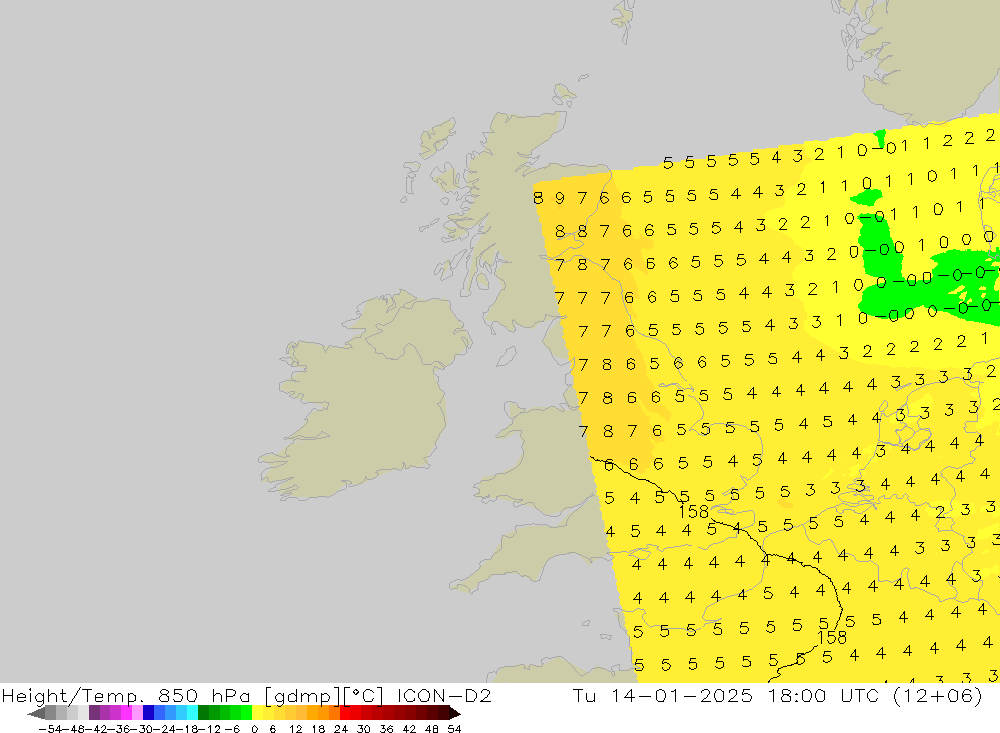
Task: Click the '[gdmp]' unit label
Action: [x=302, y=696]
